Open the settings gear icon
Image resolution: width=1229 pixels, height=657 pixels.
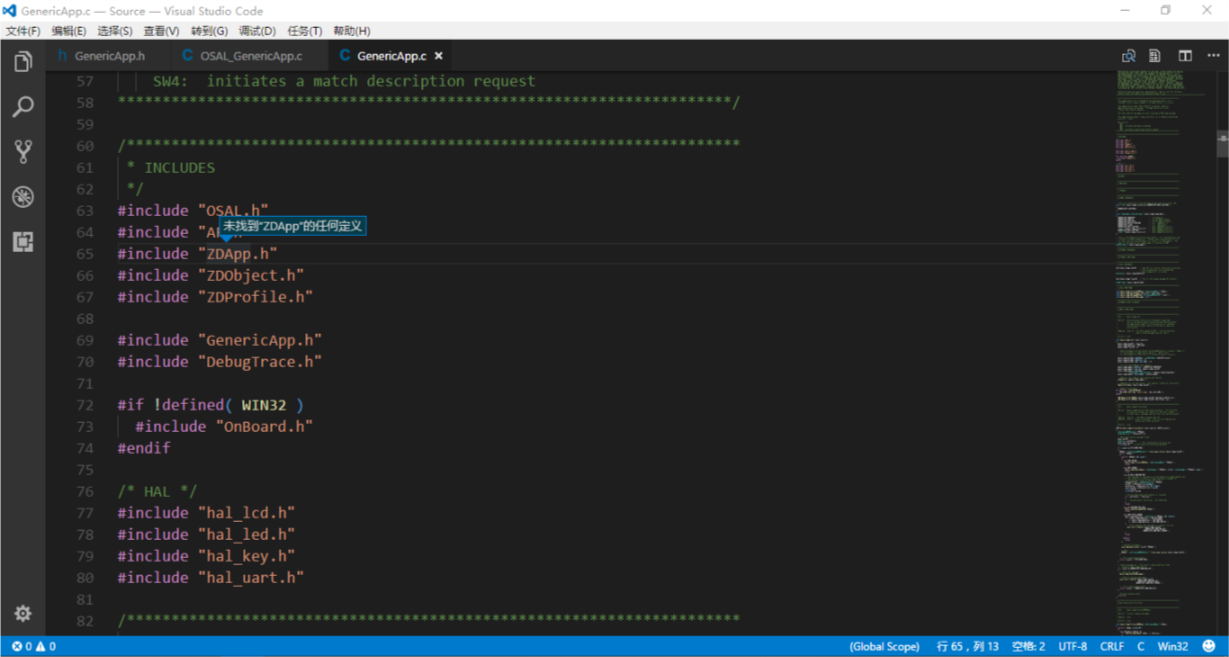click(x=22, y=613)
